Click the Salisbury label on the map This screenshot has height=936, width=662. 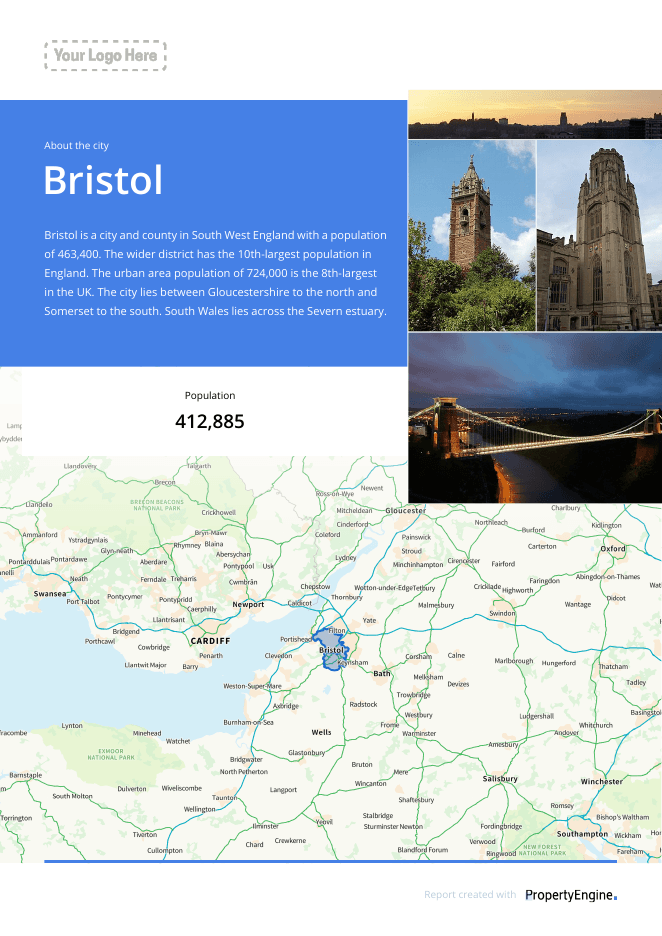500,778
